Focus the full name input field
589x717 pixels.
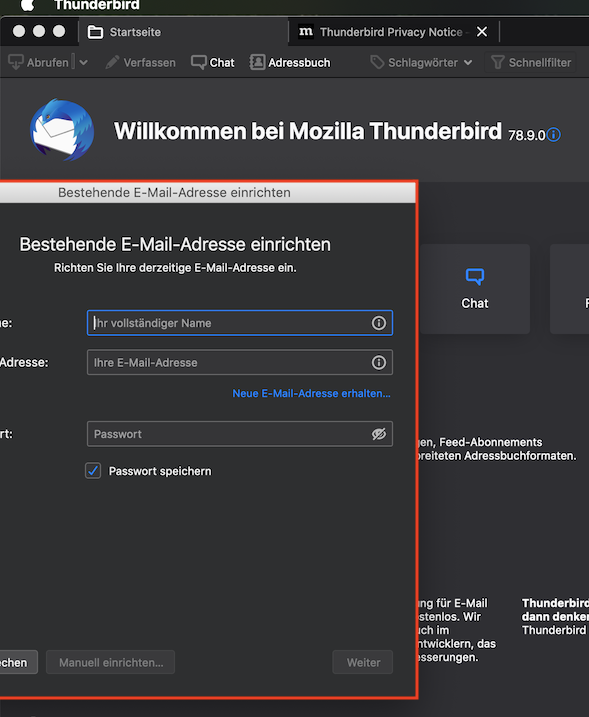(x=240, y=323)
